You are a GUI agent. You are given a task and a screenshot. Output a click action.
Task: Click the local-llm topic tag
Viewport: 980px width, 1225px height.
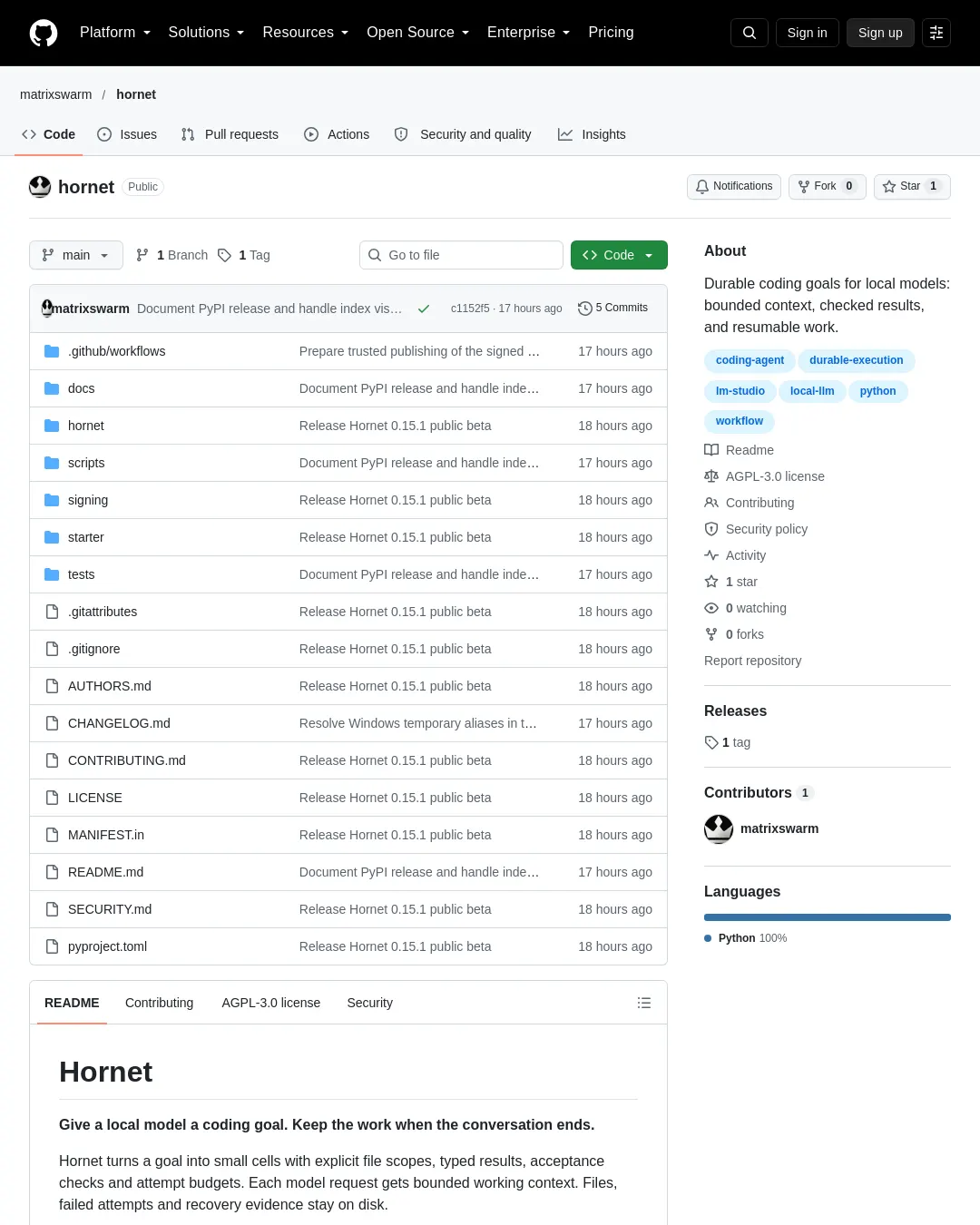click(812, 391)
